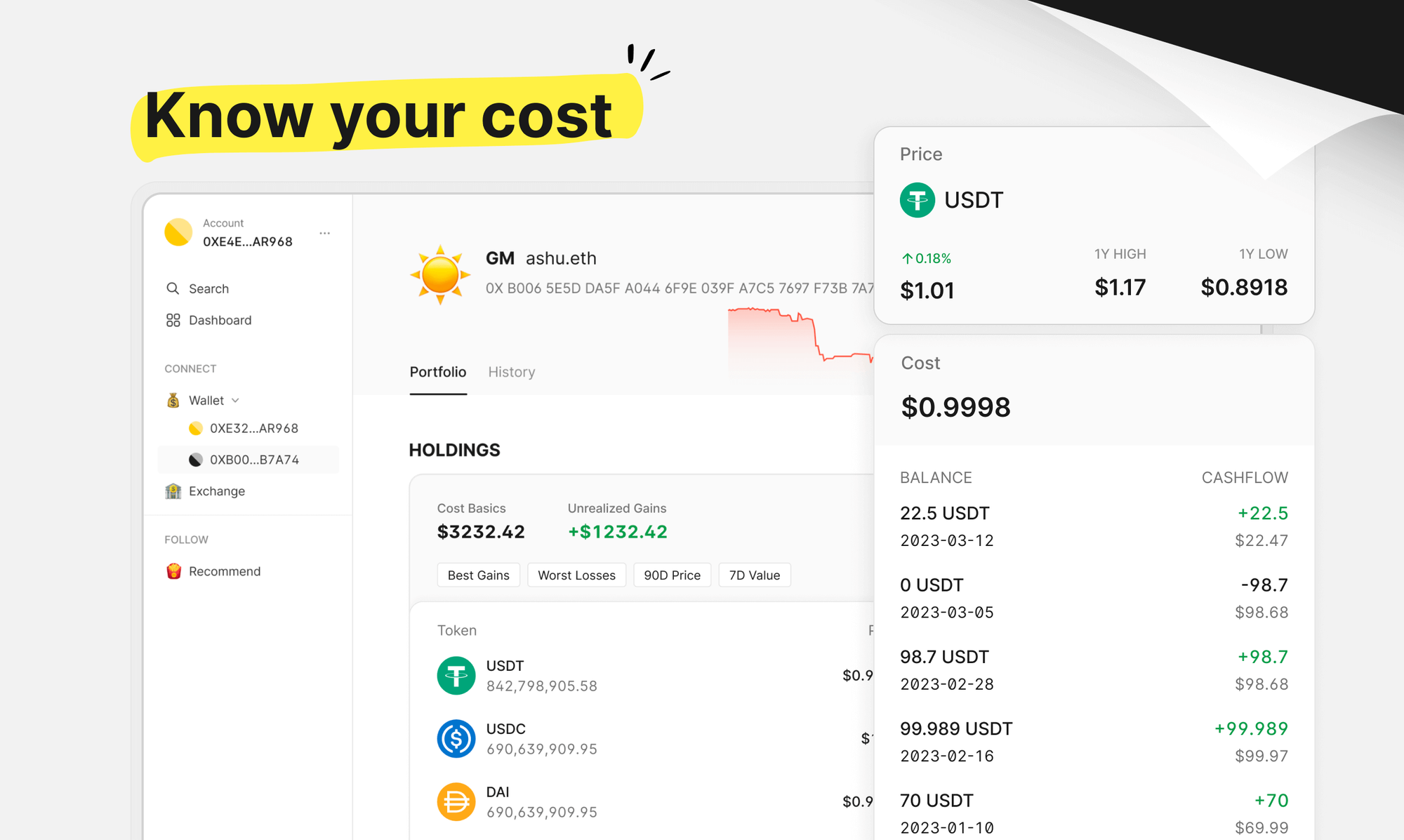Click the Search magnifier icon

click(x=173, y=288)
